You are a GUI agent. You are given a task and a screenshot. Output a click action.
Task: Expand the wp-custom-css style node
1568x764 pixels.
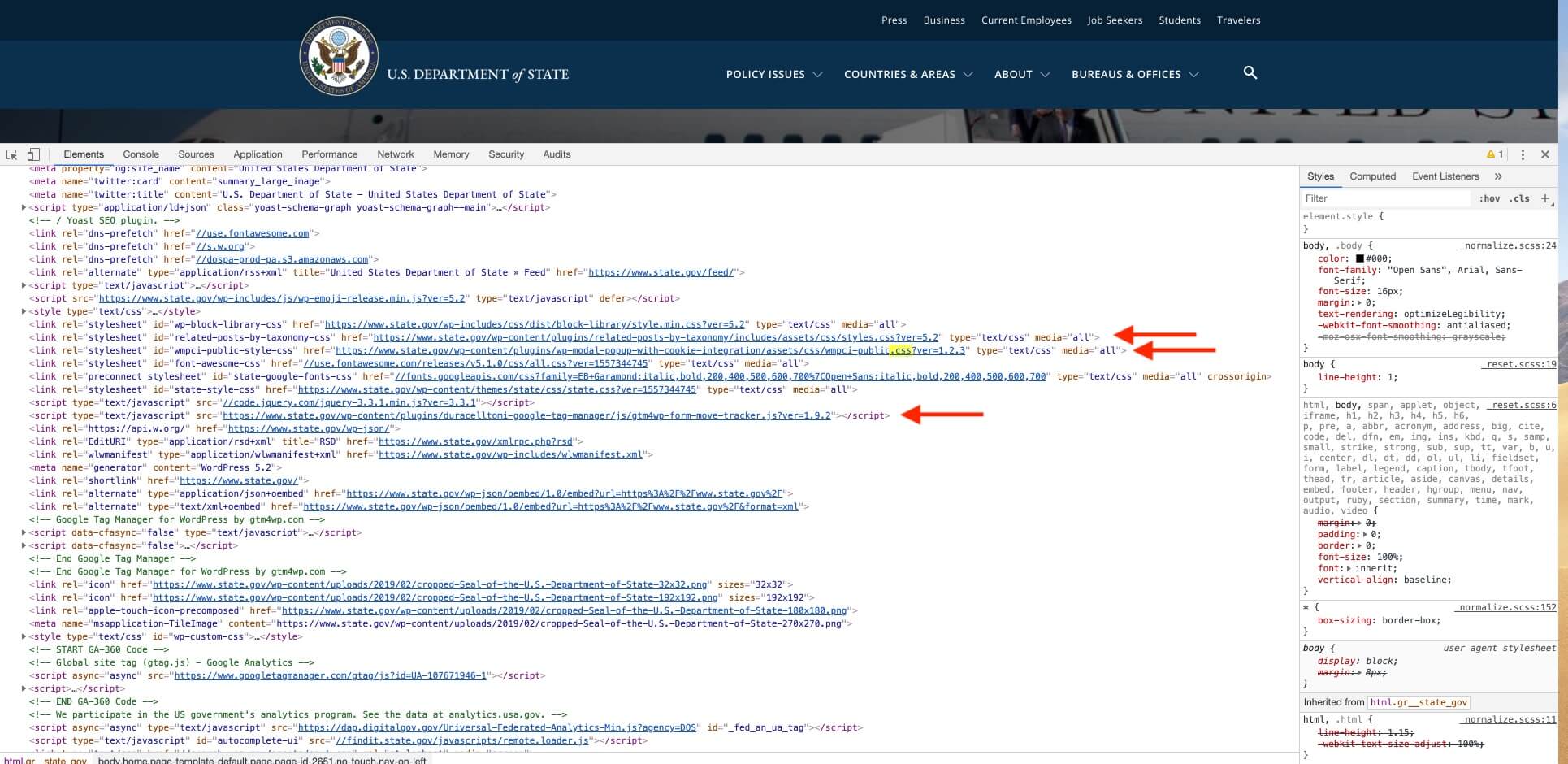coord(24,636)
